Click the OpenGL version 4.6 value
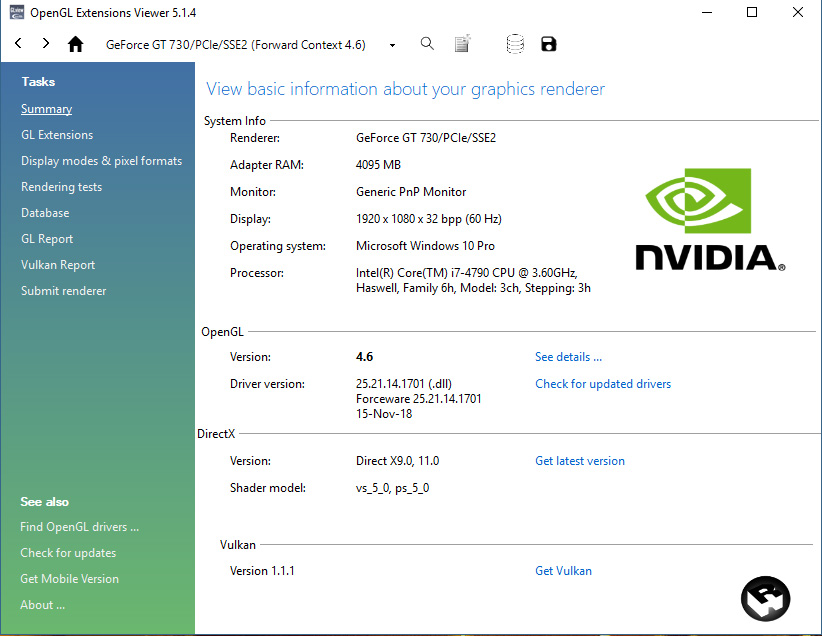The height and width of the screenshot is (636, 822). 364,357
